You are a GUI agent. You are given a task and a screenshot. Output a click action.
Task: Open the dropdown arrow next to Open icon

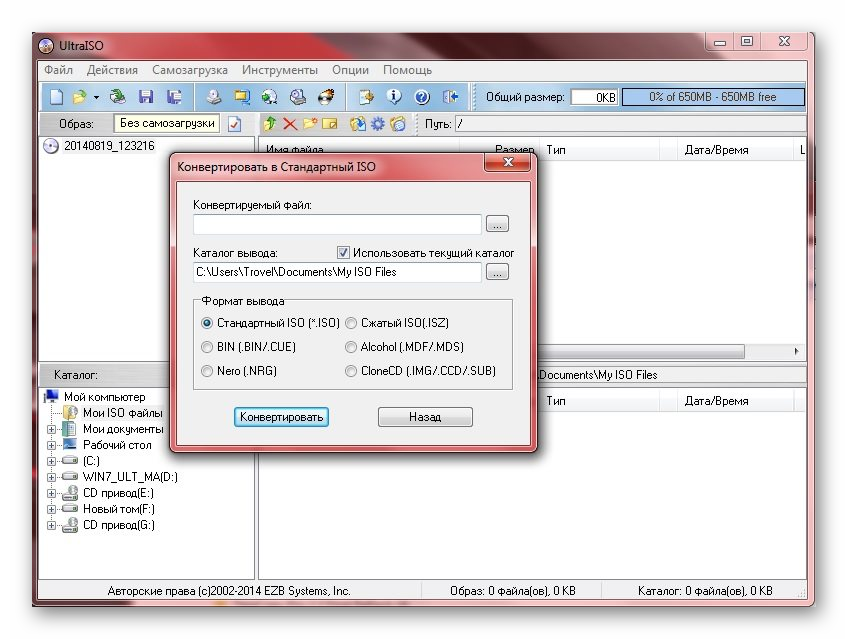[x=96, y=98]
